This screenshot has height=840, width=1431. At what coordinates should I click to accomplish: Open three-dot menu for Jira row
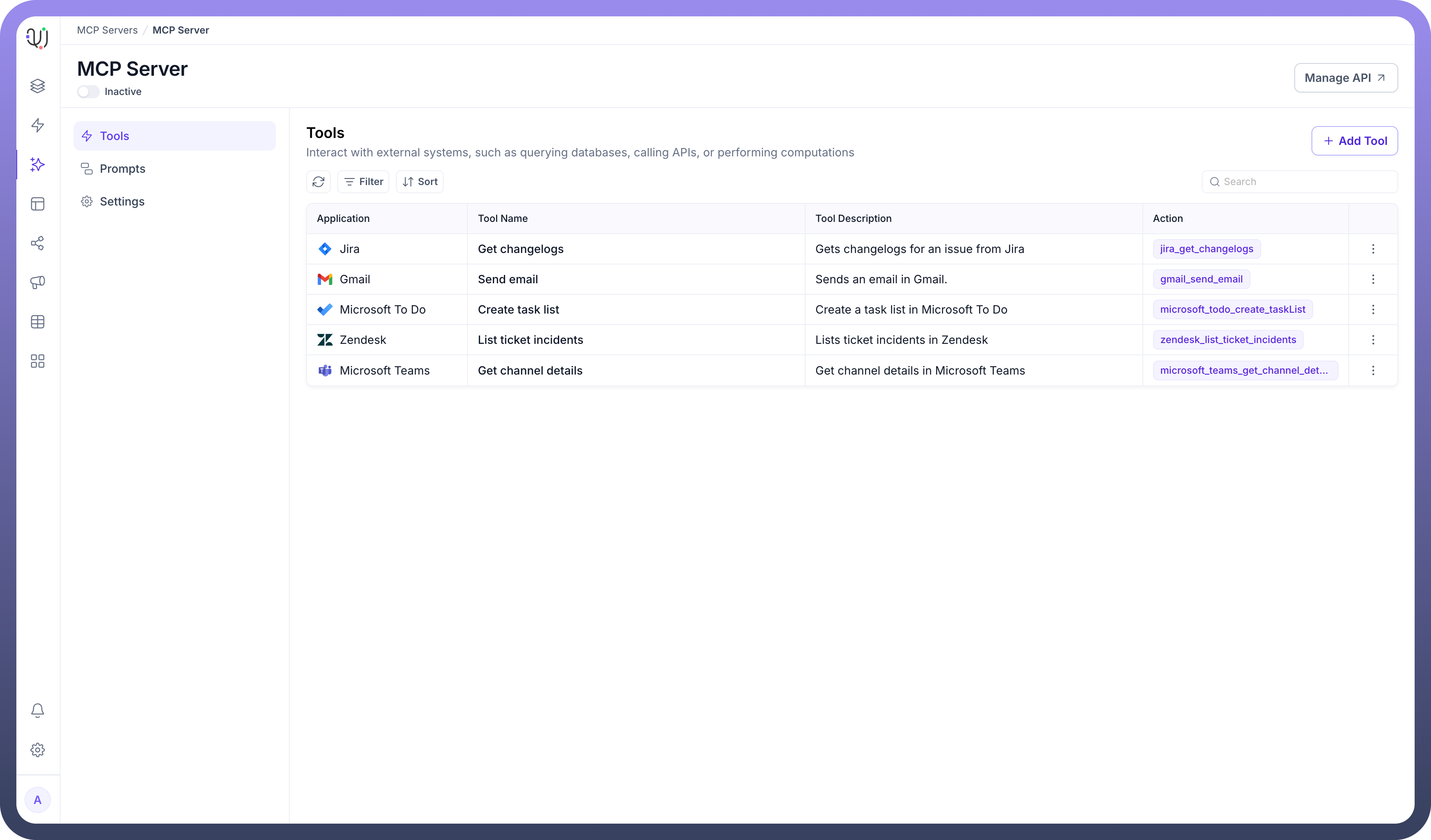(x=1373, y=249)
